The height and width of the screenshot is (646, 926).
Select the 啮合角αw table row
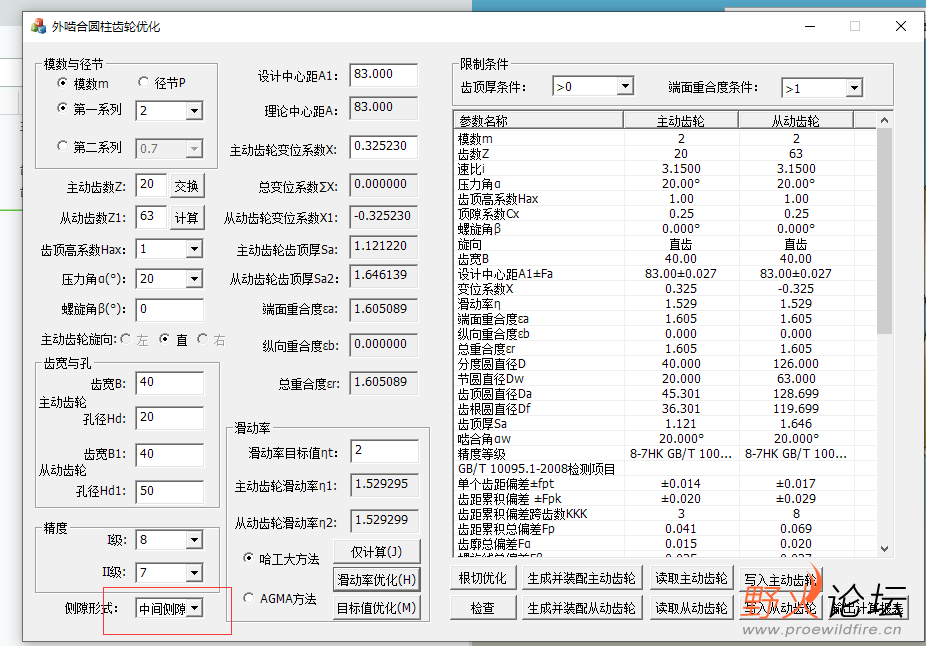[x=665, y=439]
